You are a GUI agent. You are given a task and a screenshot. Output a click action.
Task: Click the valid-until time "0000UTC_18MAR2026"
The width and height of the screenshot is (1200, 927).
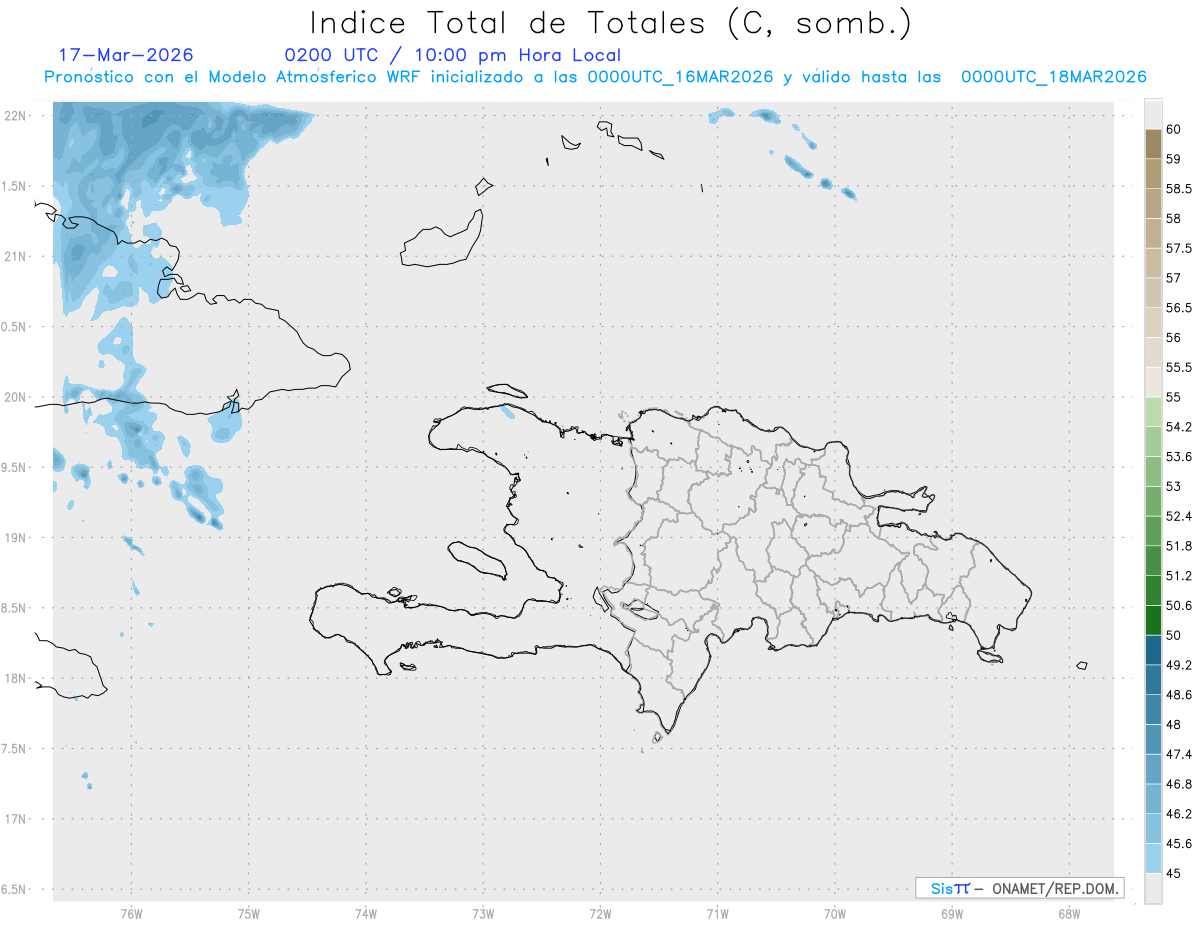click(1053, 77)
